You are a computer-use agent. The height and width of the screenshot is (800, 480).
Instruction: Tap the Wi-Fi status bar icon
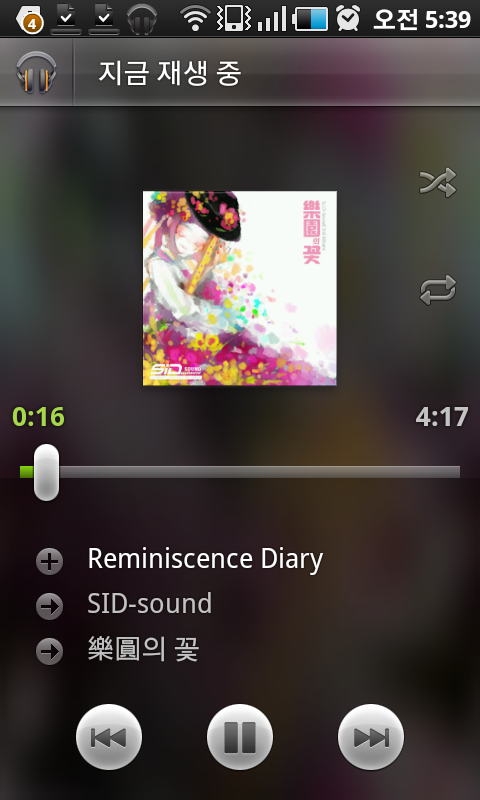[195, 19]
